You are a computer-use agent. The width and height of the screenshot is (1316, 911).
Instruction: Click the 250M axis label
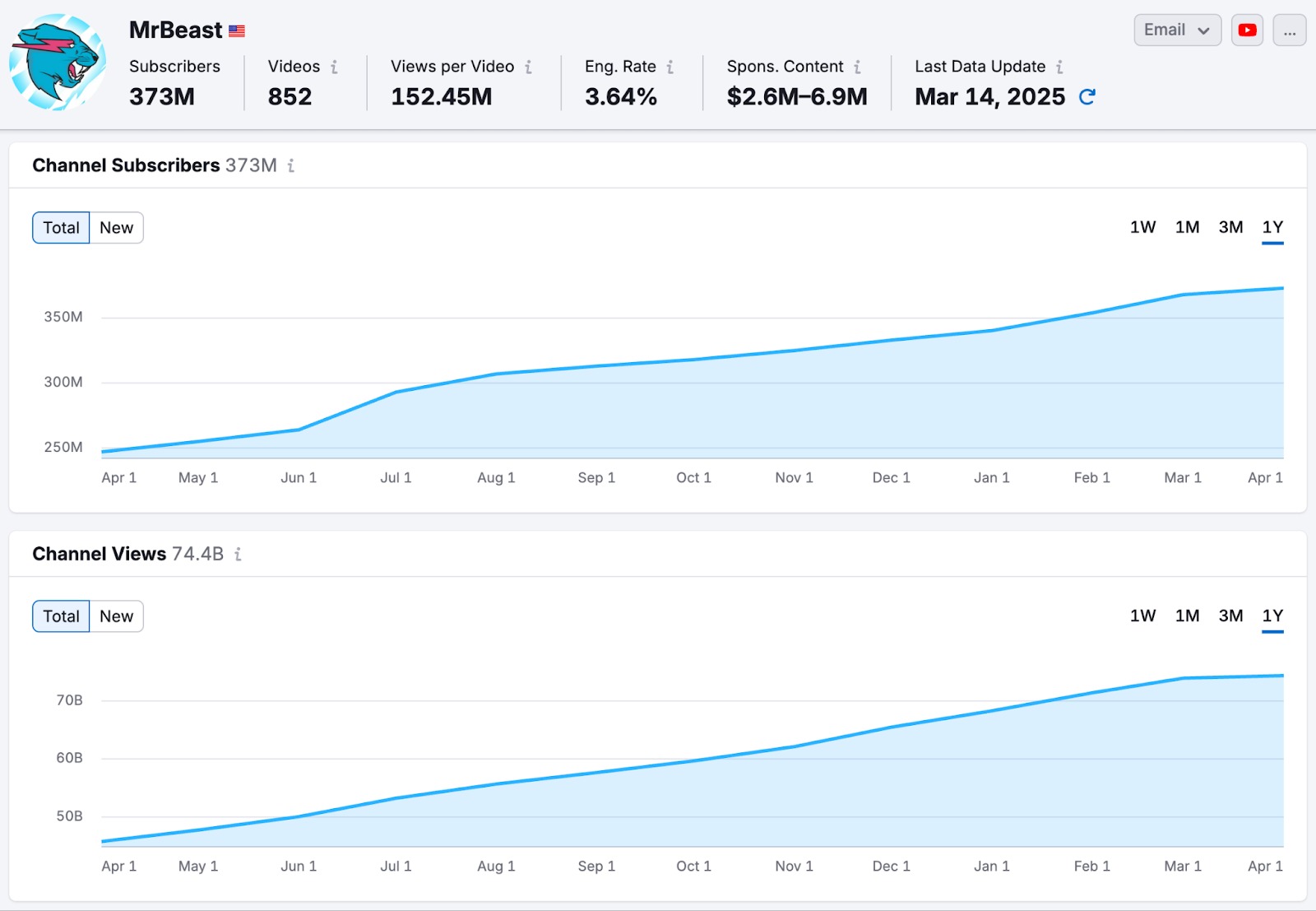(63, 447)
